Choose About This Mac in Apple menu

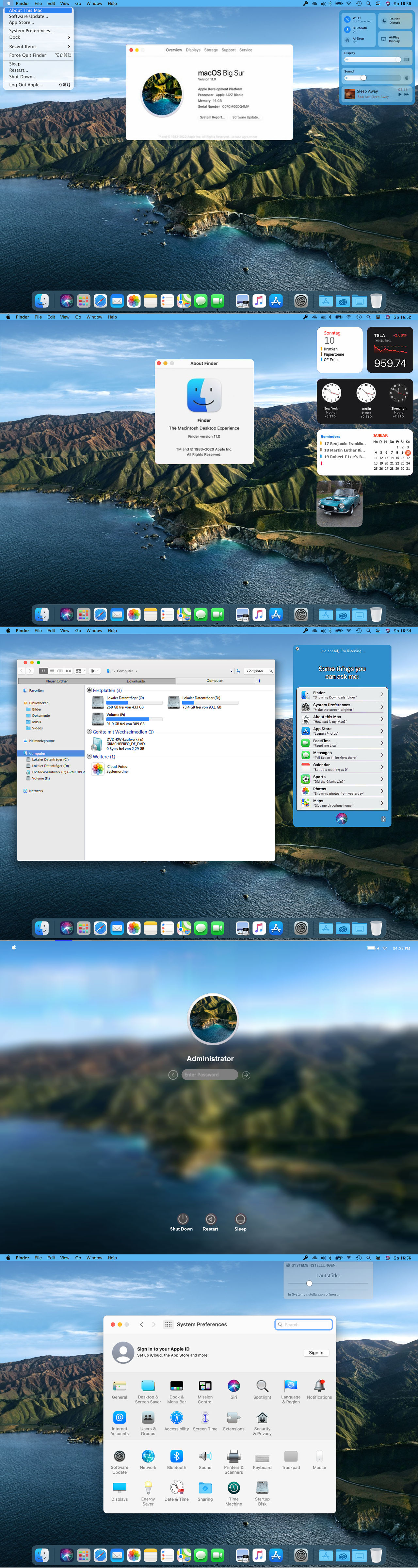click(39, 10)
